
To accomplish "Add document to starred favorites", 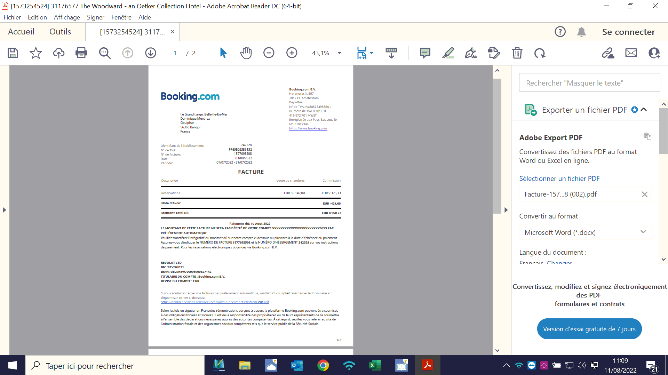I will [36, 53].
